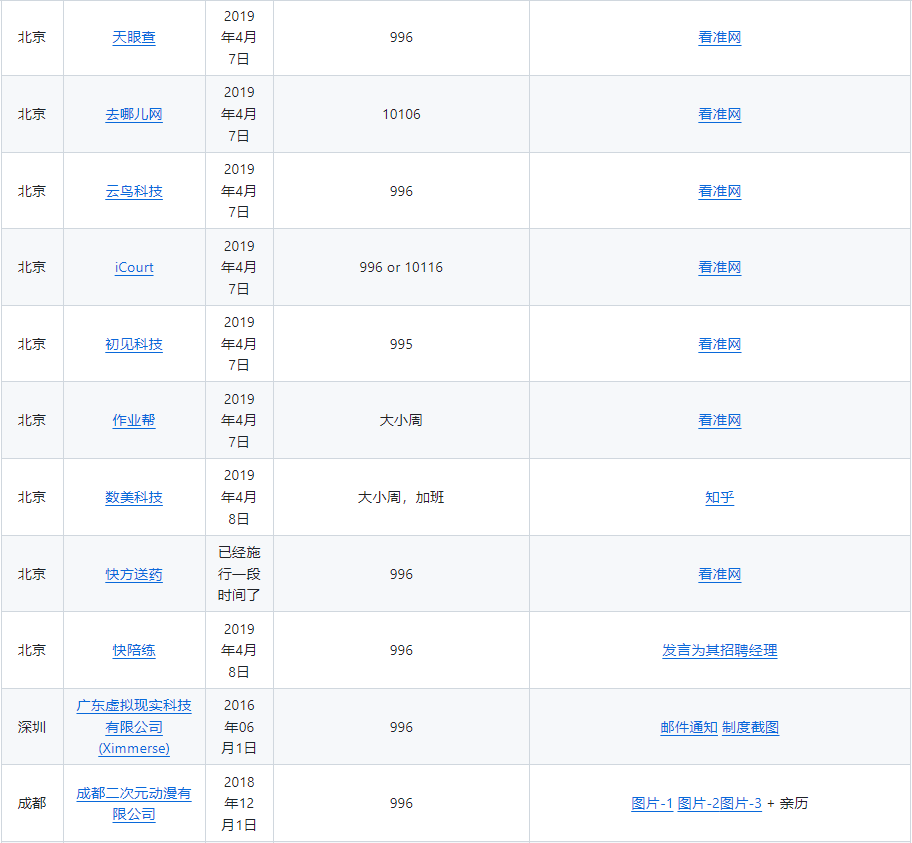Select the 996 cell in the Ximmerse row

pos(401,727)
